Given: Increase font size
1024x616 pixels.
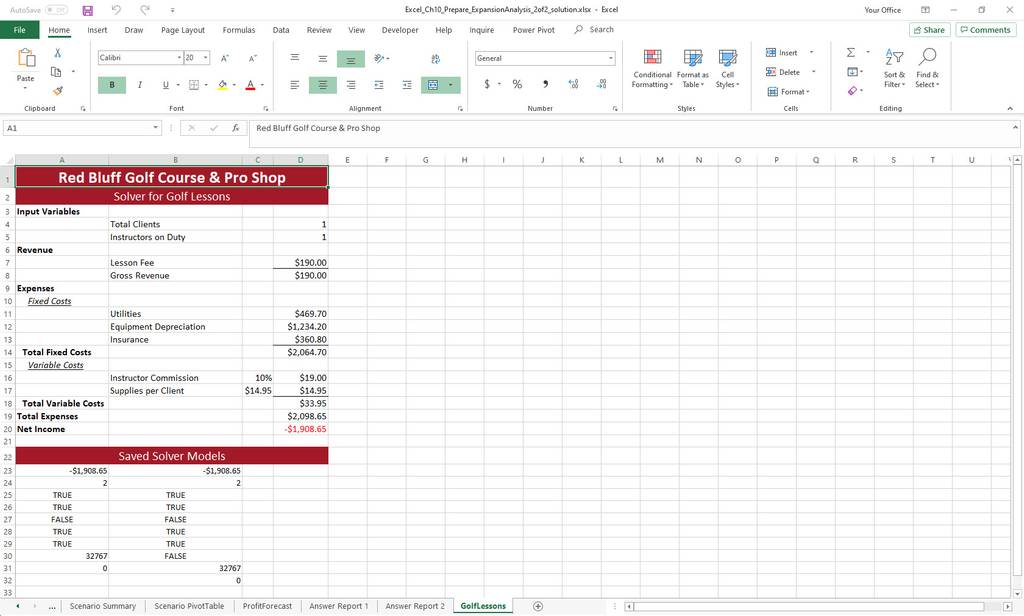Looking at the screenshot, I should coord(225,58).
